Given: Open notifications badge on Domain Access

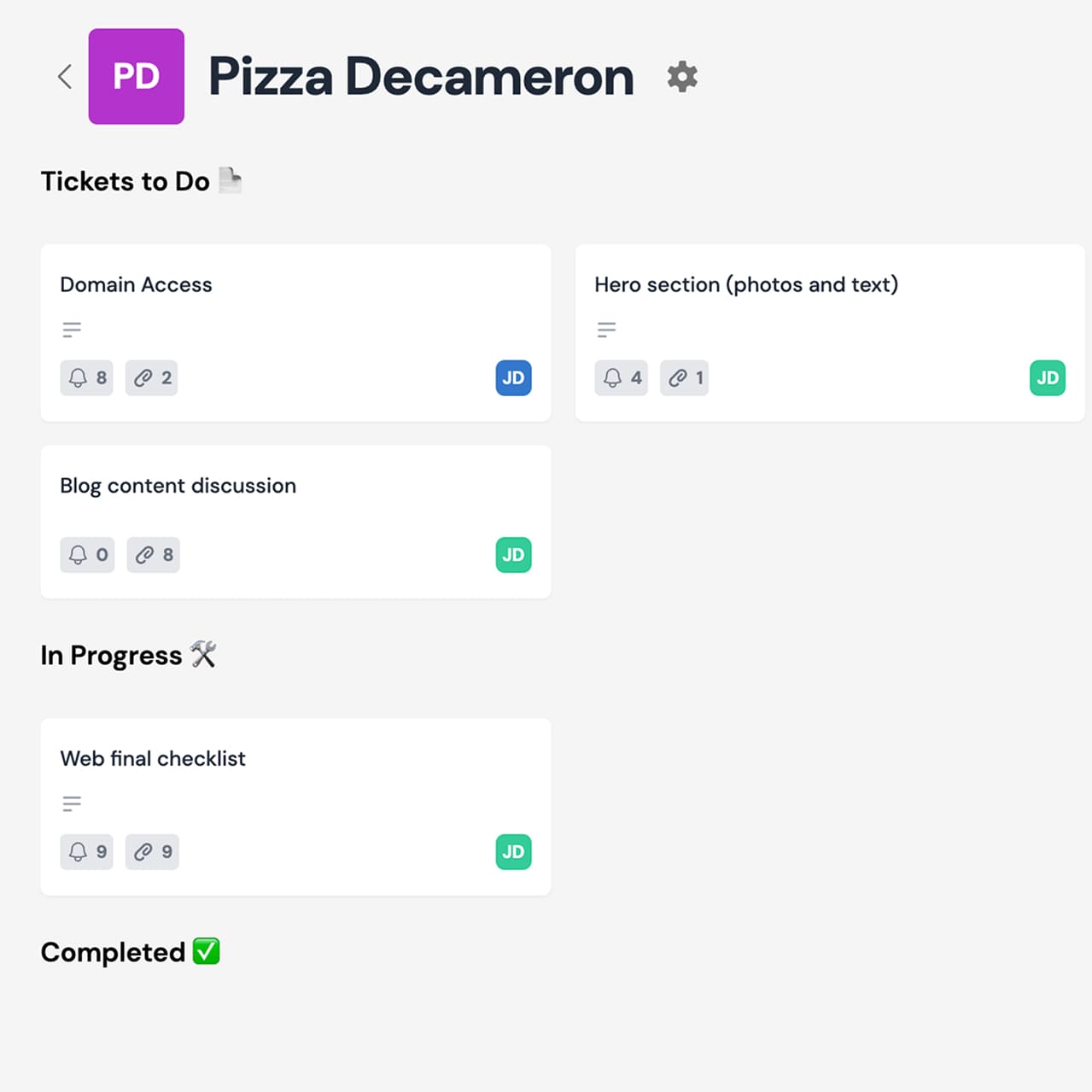Looking at the screenshot, I should (86, 377).
